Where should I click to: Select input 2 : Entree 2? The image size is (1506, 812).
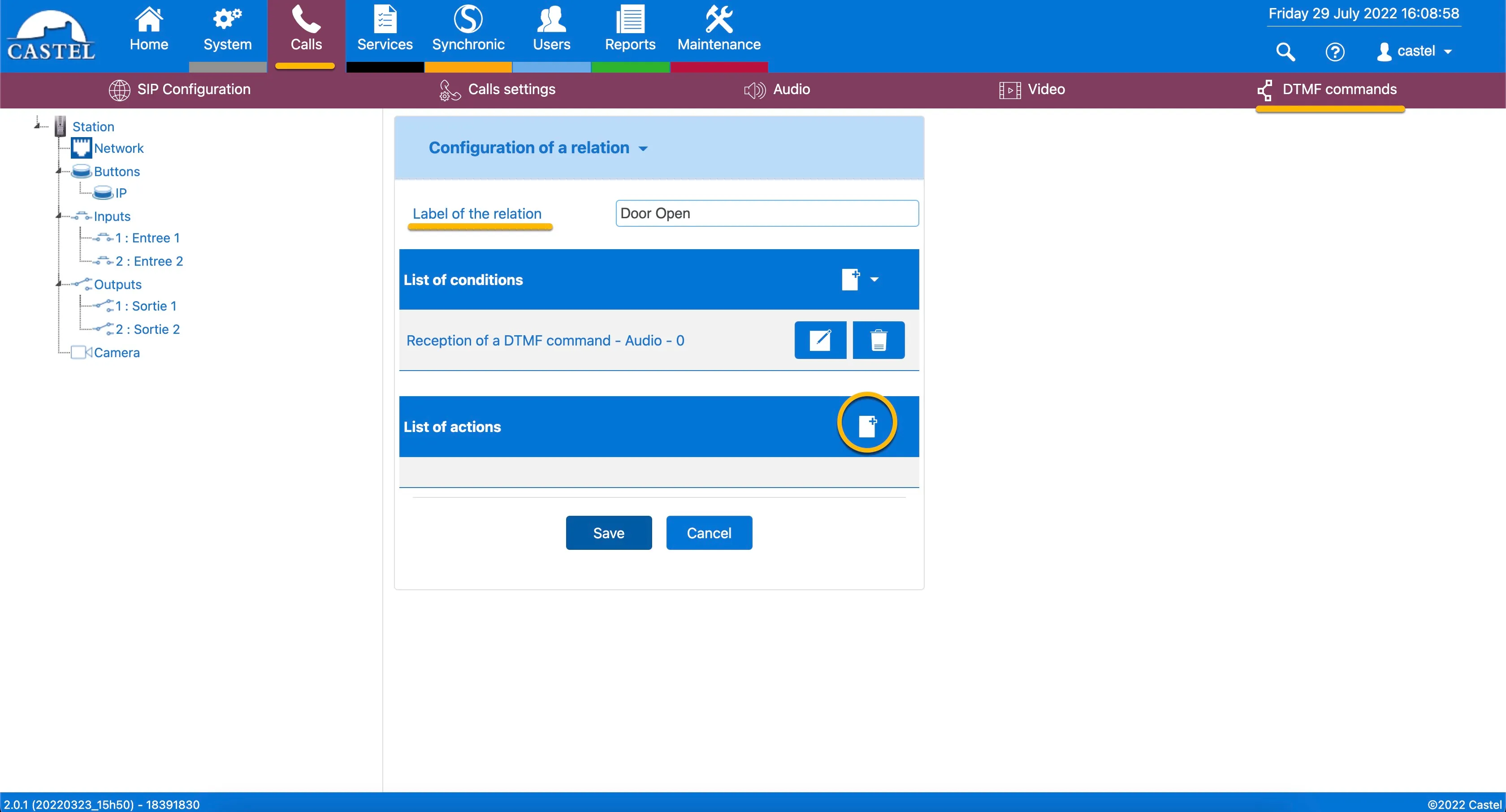(x=149, y=261)
